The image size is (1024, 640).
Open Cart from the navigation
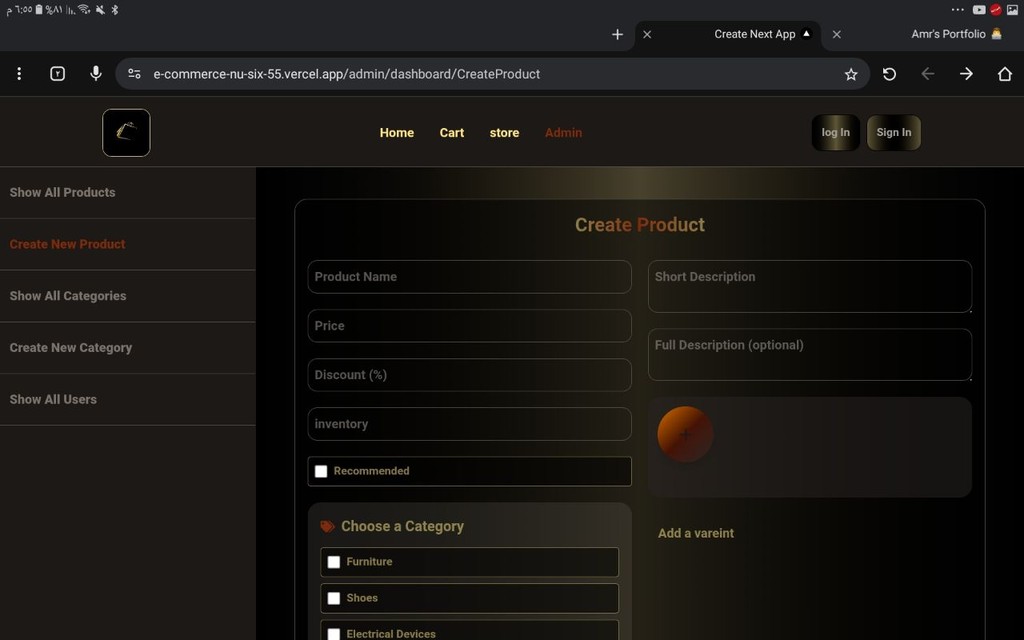point(452,133)
